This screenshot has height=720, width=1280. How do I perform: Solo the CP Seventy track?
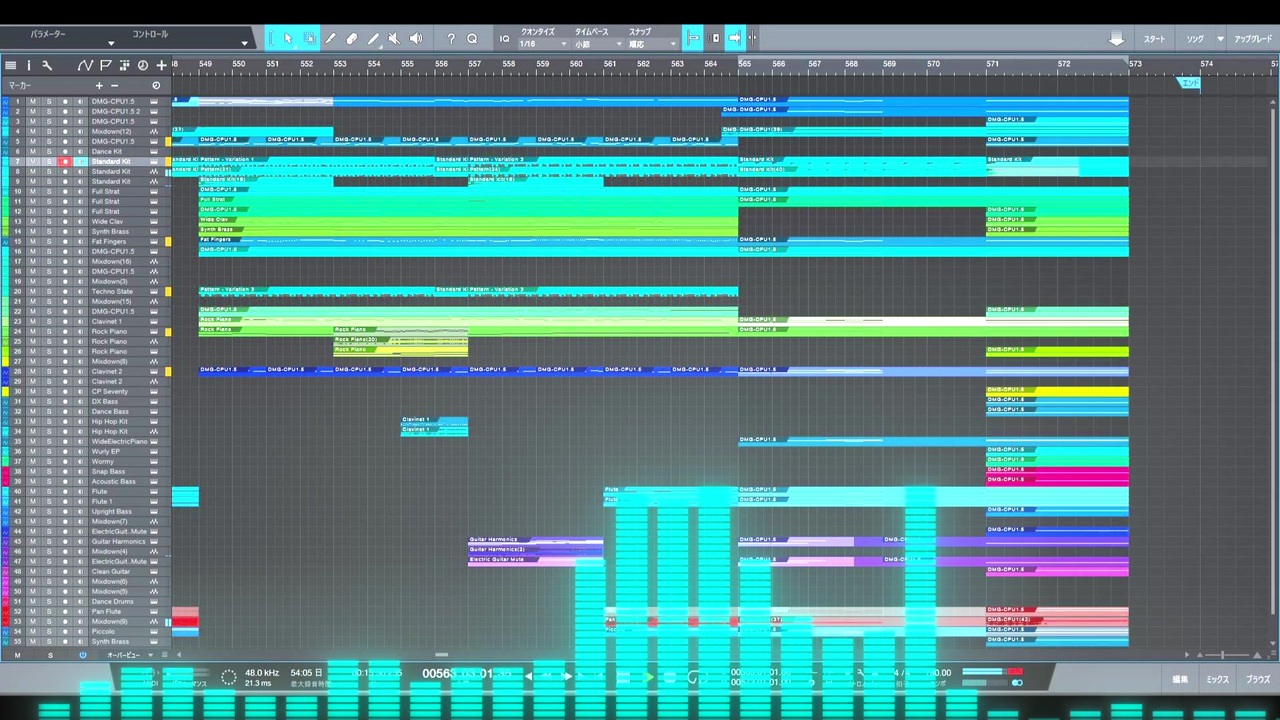[x=48, y=391]
